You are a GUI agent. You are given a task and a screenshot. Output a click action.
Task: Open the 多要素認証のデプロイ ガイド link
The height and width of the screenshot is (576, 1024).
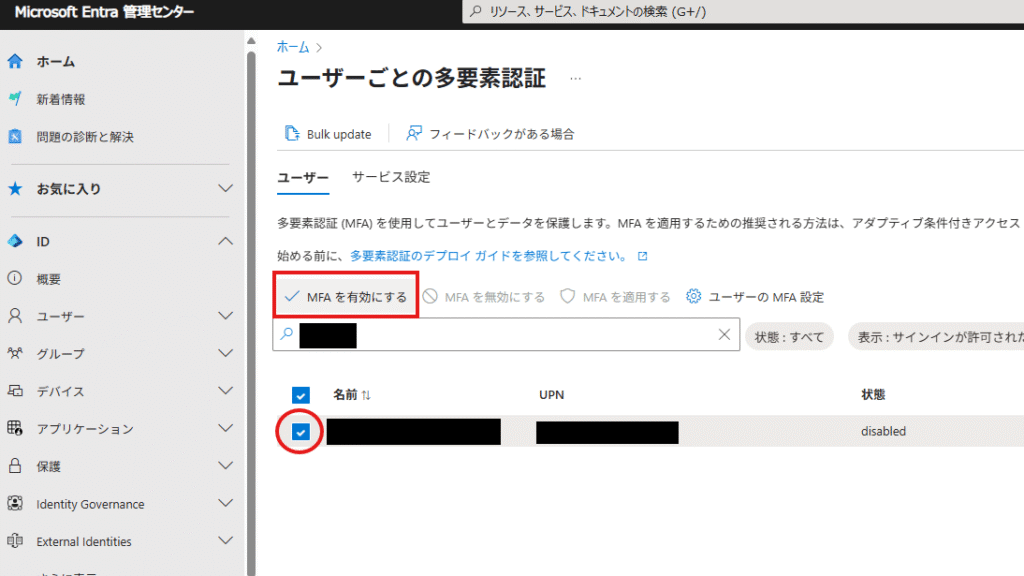click(488, 256)
